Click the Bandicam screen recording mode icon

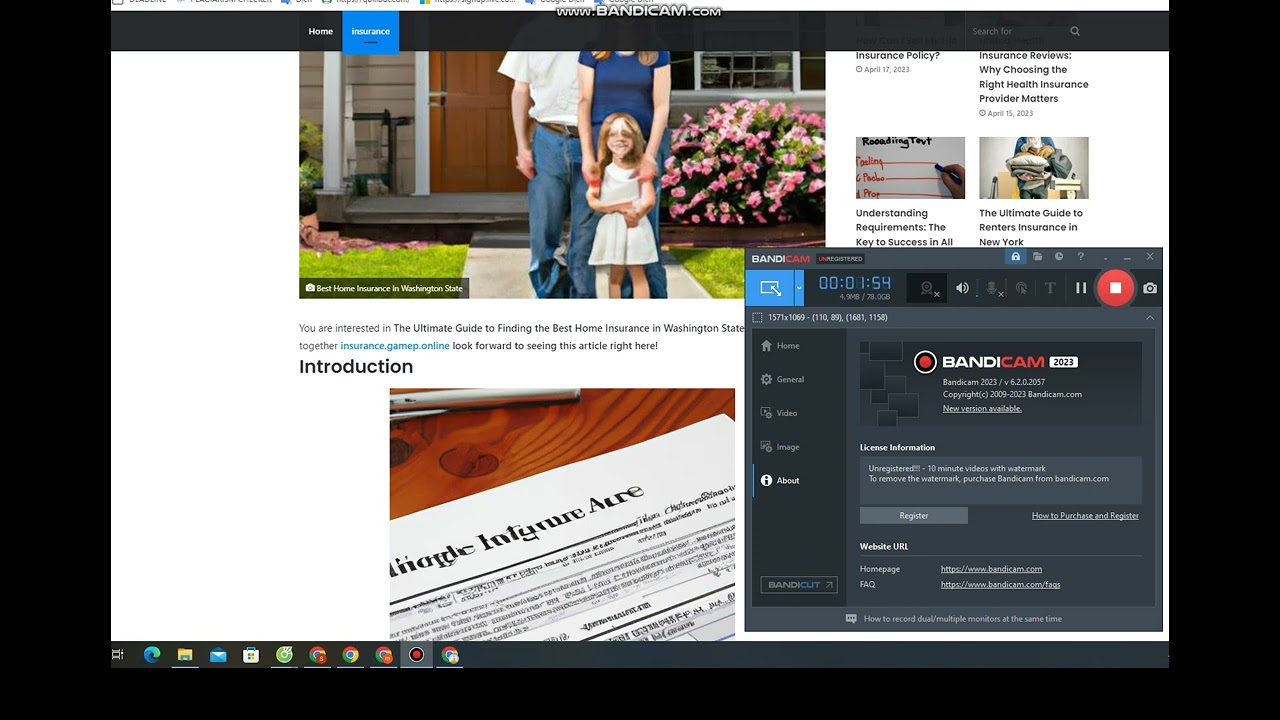770,288
